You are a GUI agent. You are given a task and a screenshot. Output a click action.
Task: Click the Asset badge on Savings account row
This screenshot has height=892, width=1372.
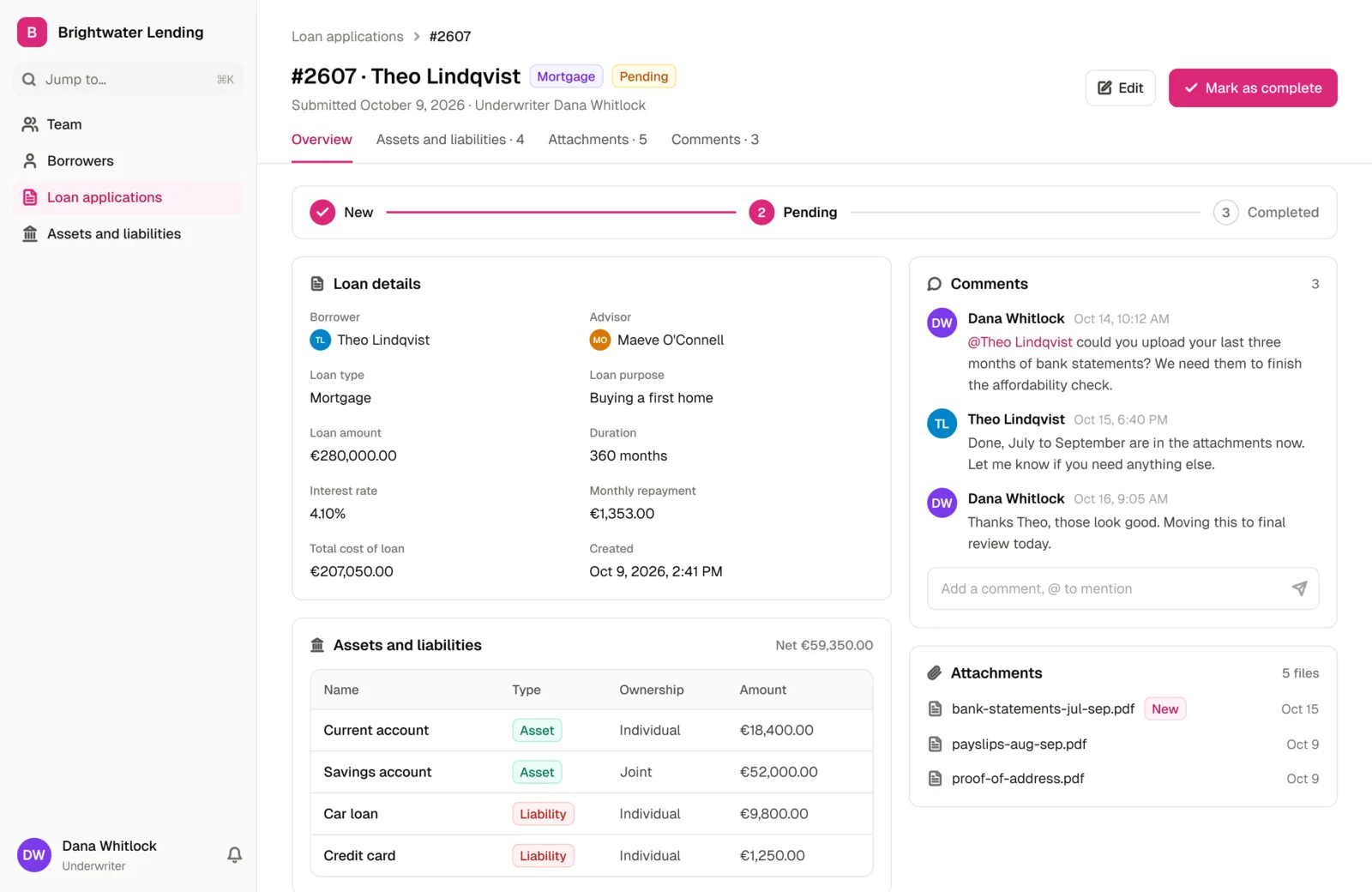coord(537,773)
